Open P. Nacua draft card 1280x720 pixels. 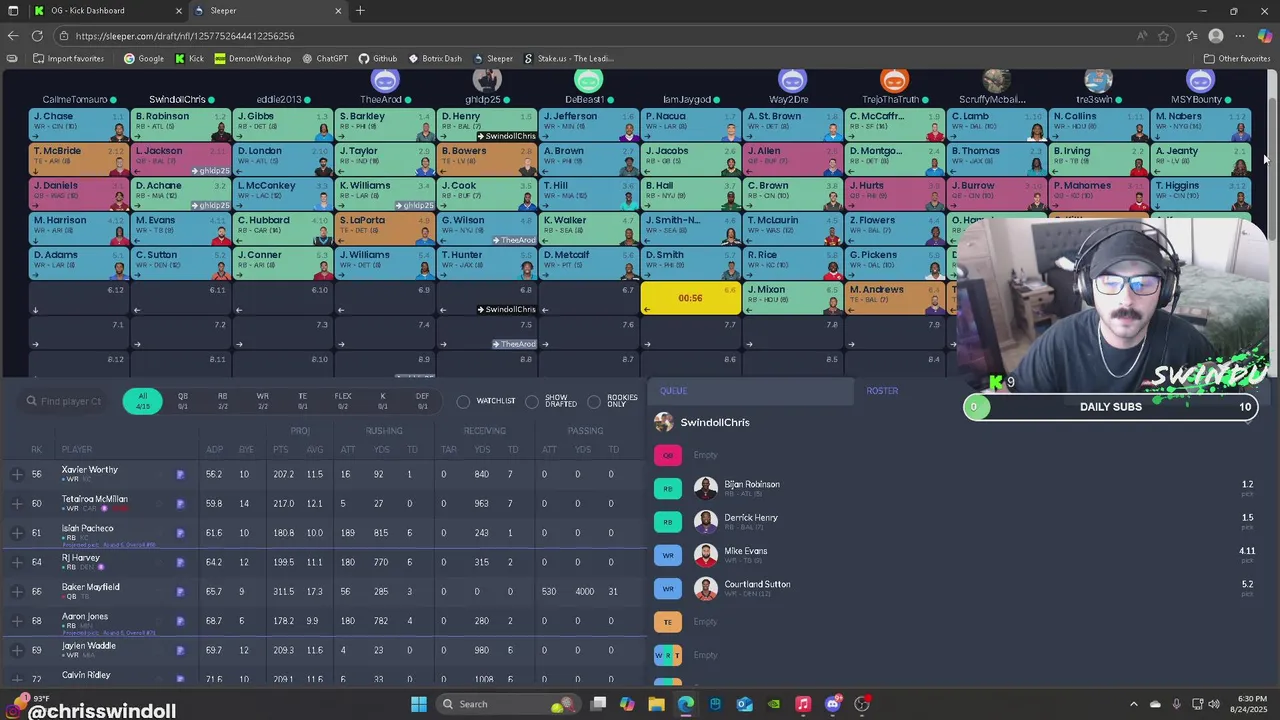point(690,124)
